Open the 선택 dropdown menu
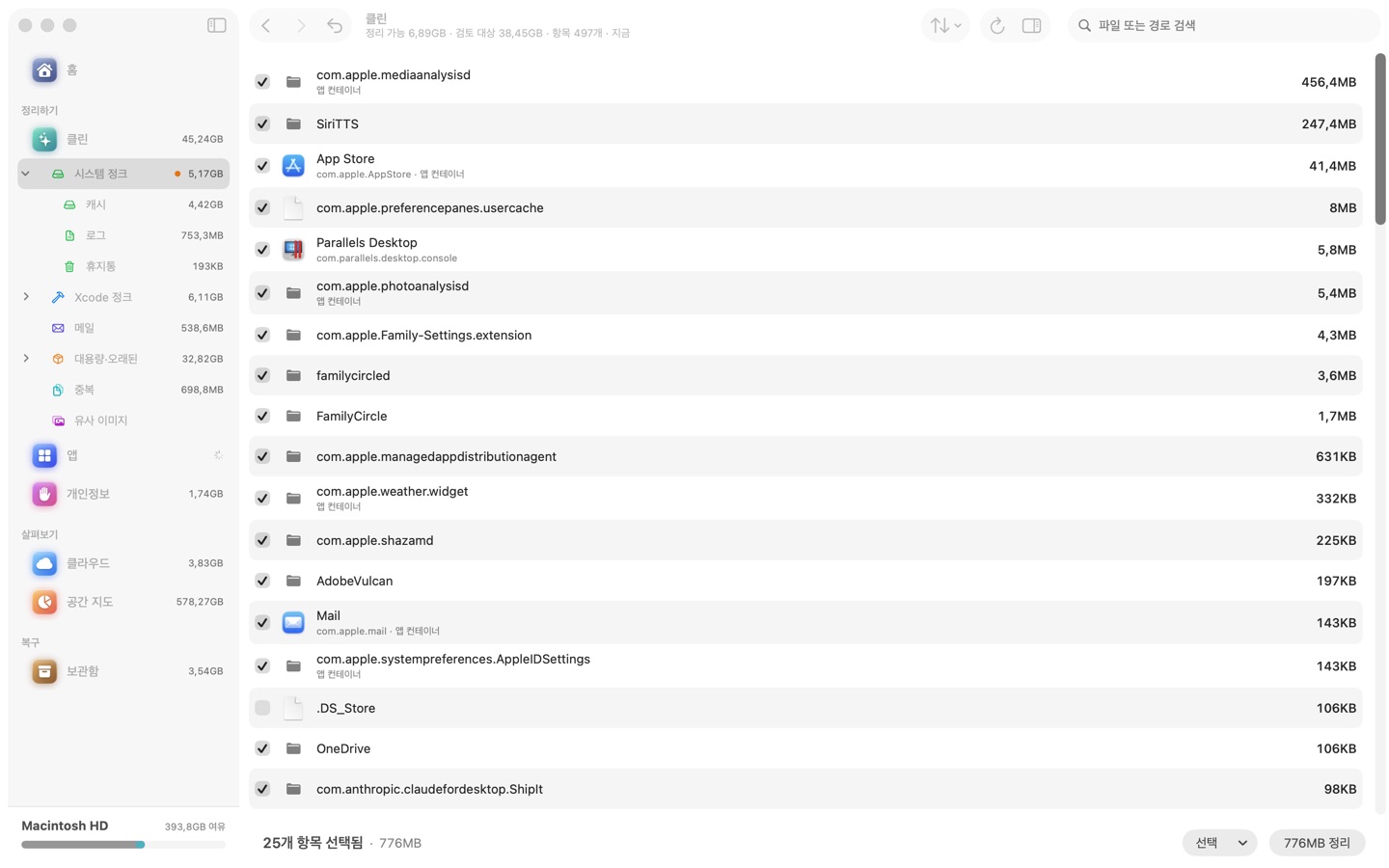Image resolution: width=1389 pixels, height=868 pixels. 1220,843
